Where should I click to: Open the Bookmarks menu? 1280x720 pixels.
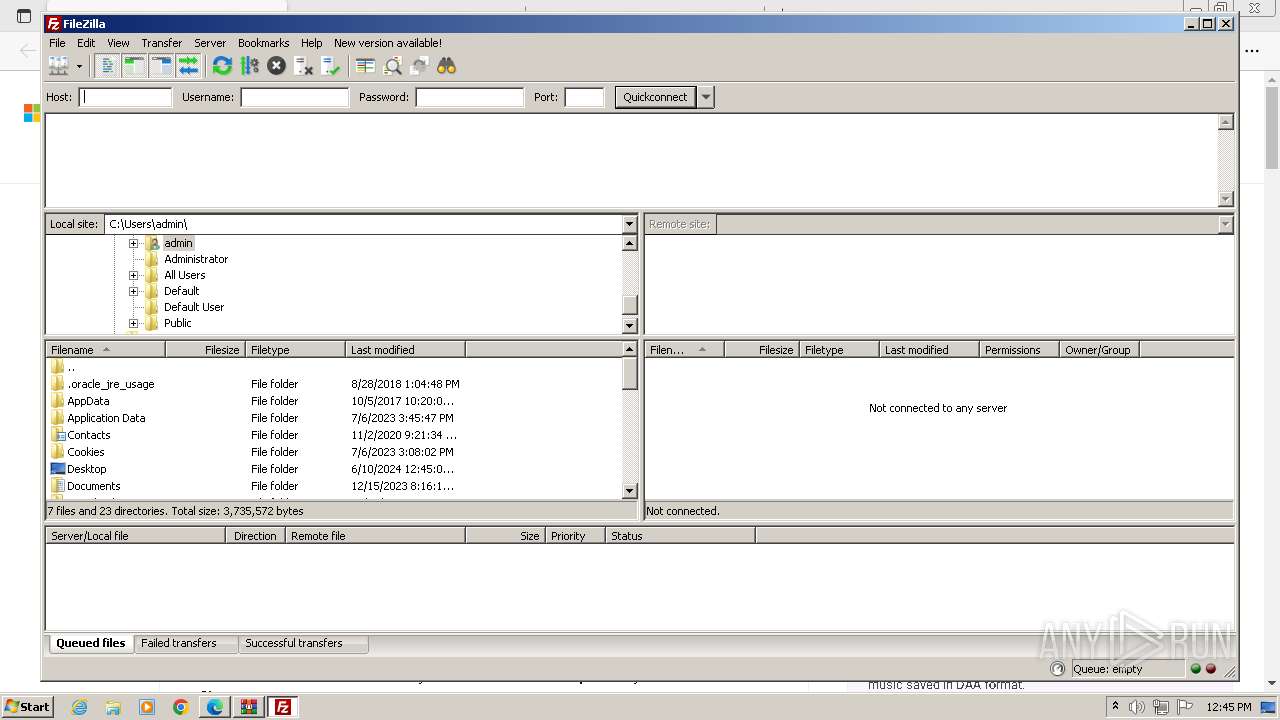pos(263,43)
